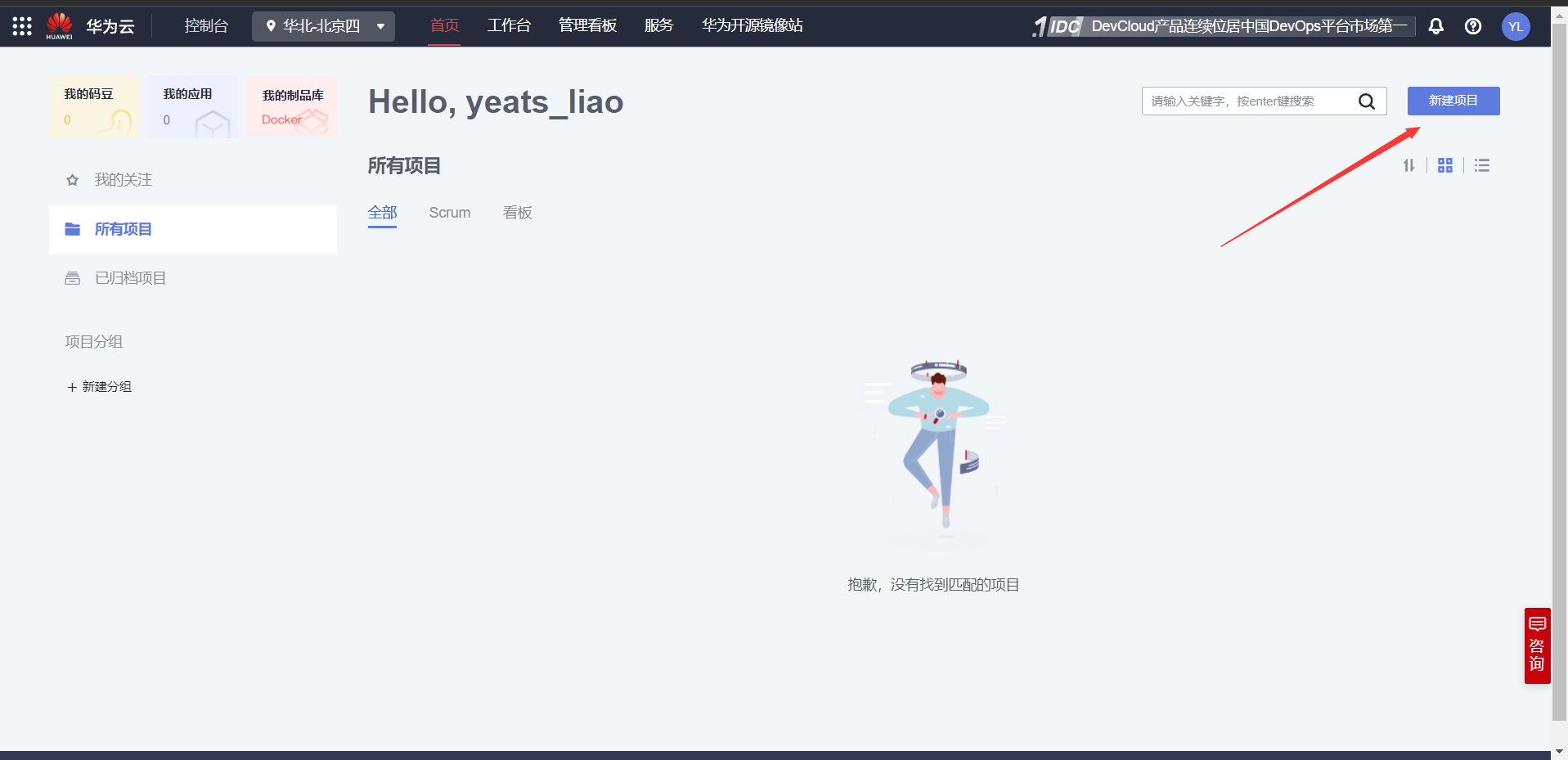Image resolution: width=1568 pixels, height=760 pixels.
Task: Open the 工作台 menu item
Action: pos(509,25)
